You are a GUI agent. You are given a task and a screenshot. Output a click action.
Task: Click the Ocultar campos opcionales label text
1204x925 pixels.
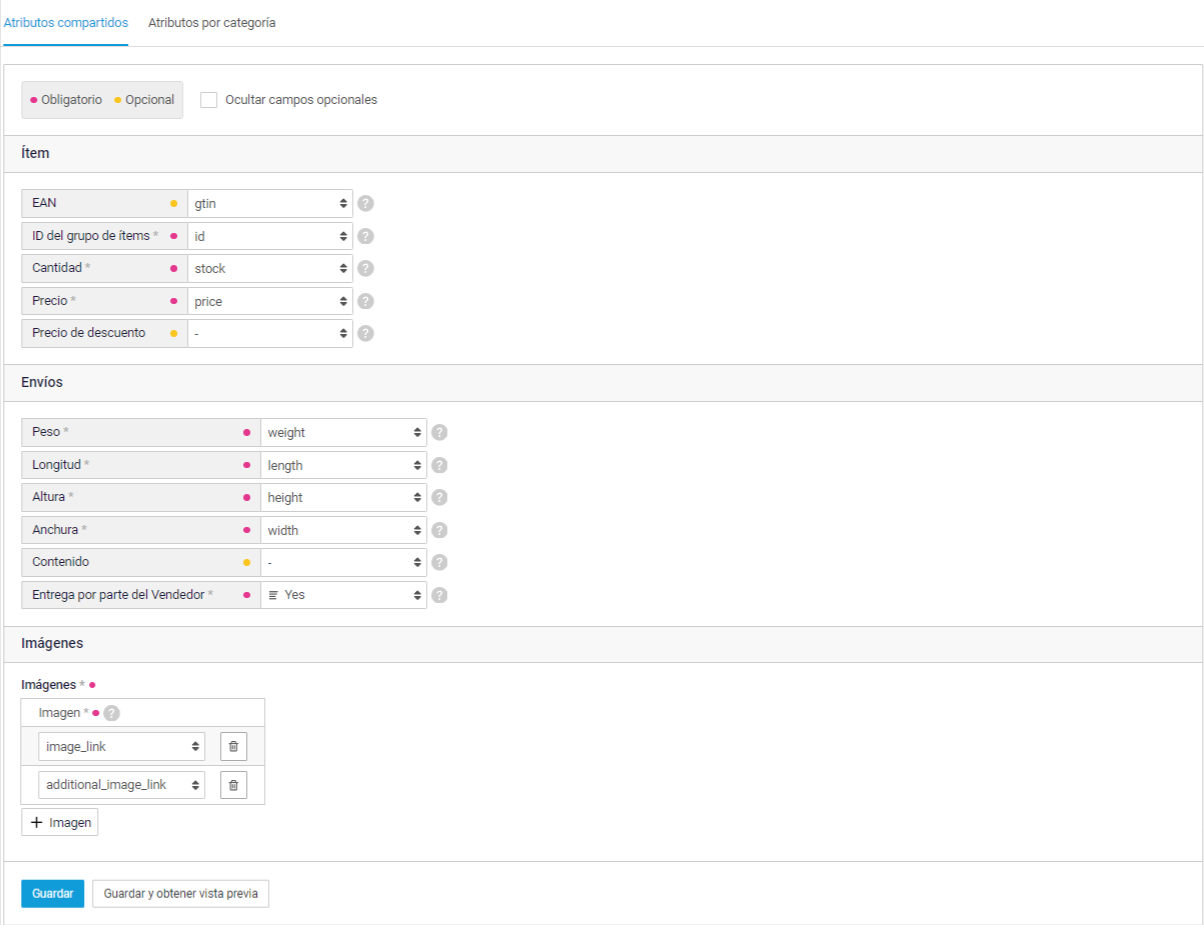pyautogui.click(x=301, y=100)
